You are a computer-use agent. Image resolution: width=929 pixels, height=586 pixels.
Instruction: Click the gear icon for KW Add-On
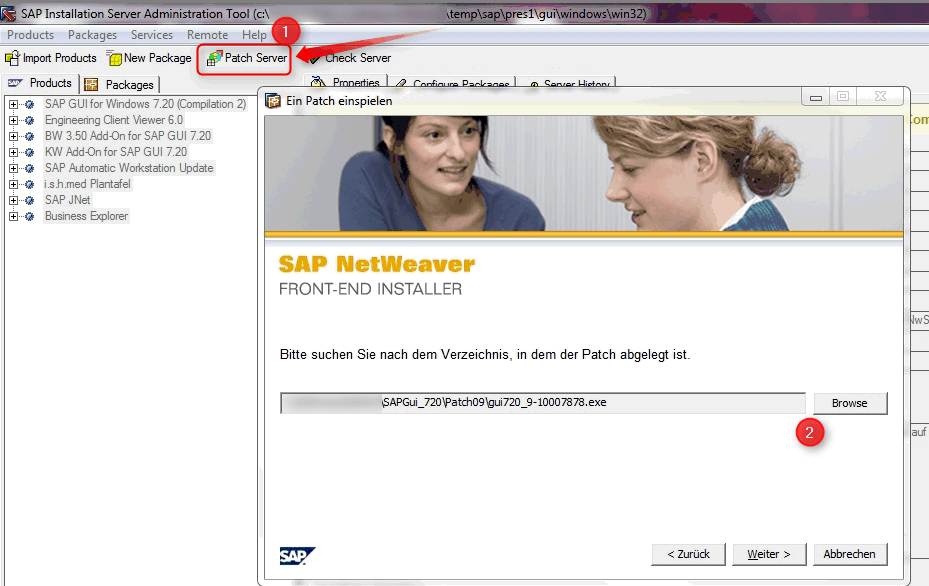coord(29,152)
